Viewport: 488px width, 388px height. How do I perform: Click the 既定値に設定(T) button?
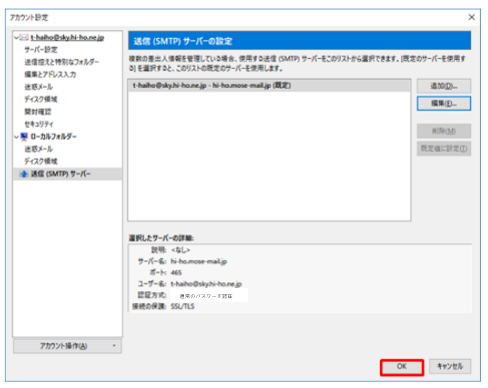click(x=444, y=148)
